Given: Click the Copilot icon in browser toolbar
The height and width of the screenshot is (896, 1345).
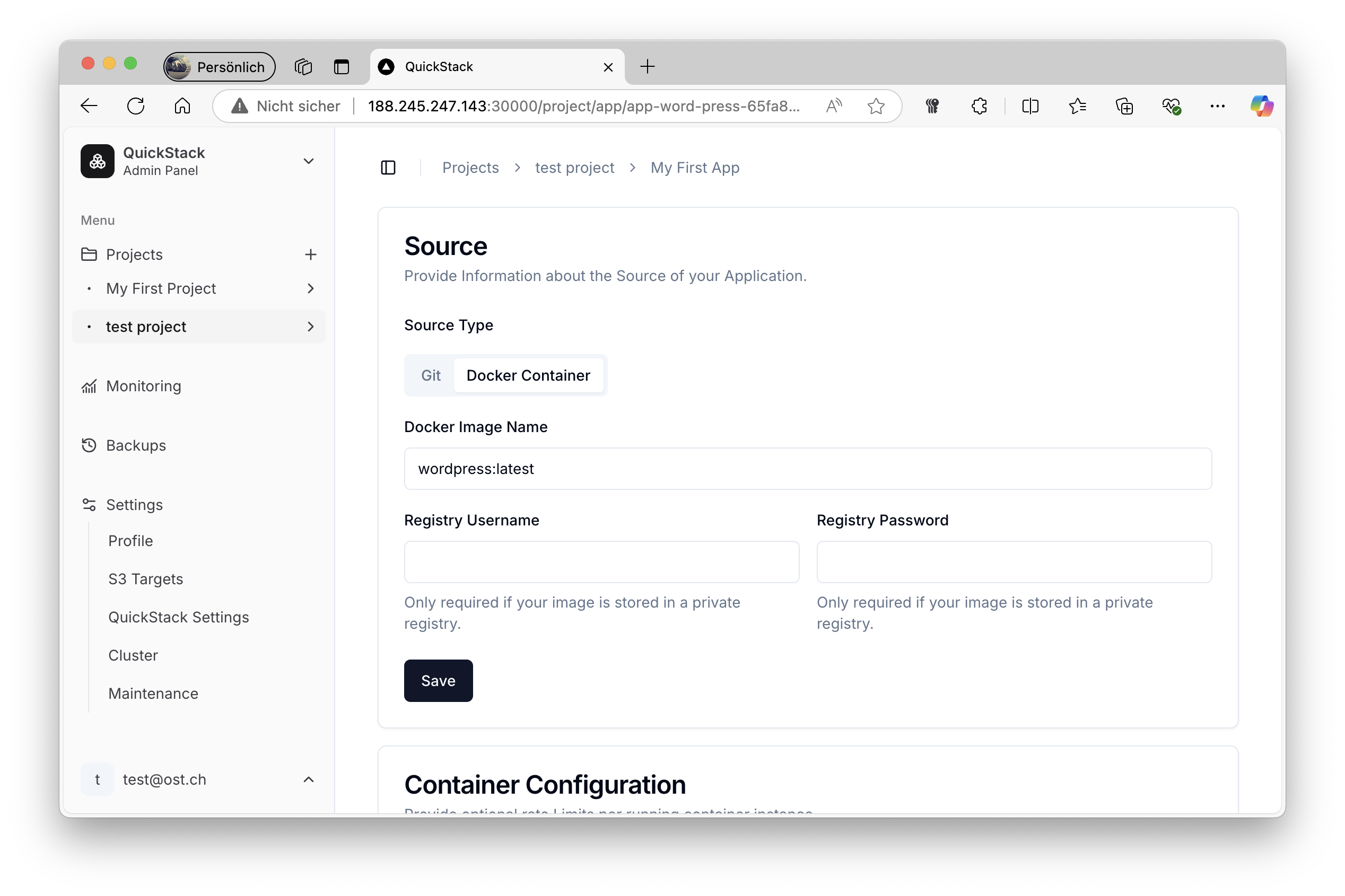Looking at the screenshot, I should point(1261,106).
